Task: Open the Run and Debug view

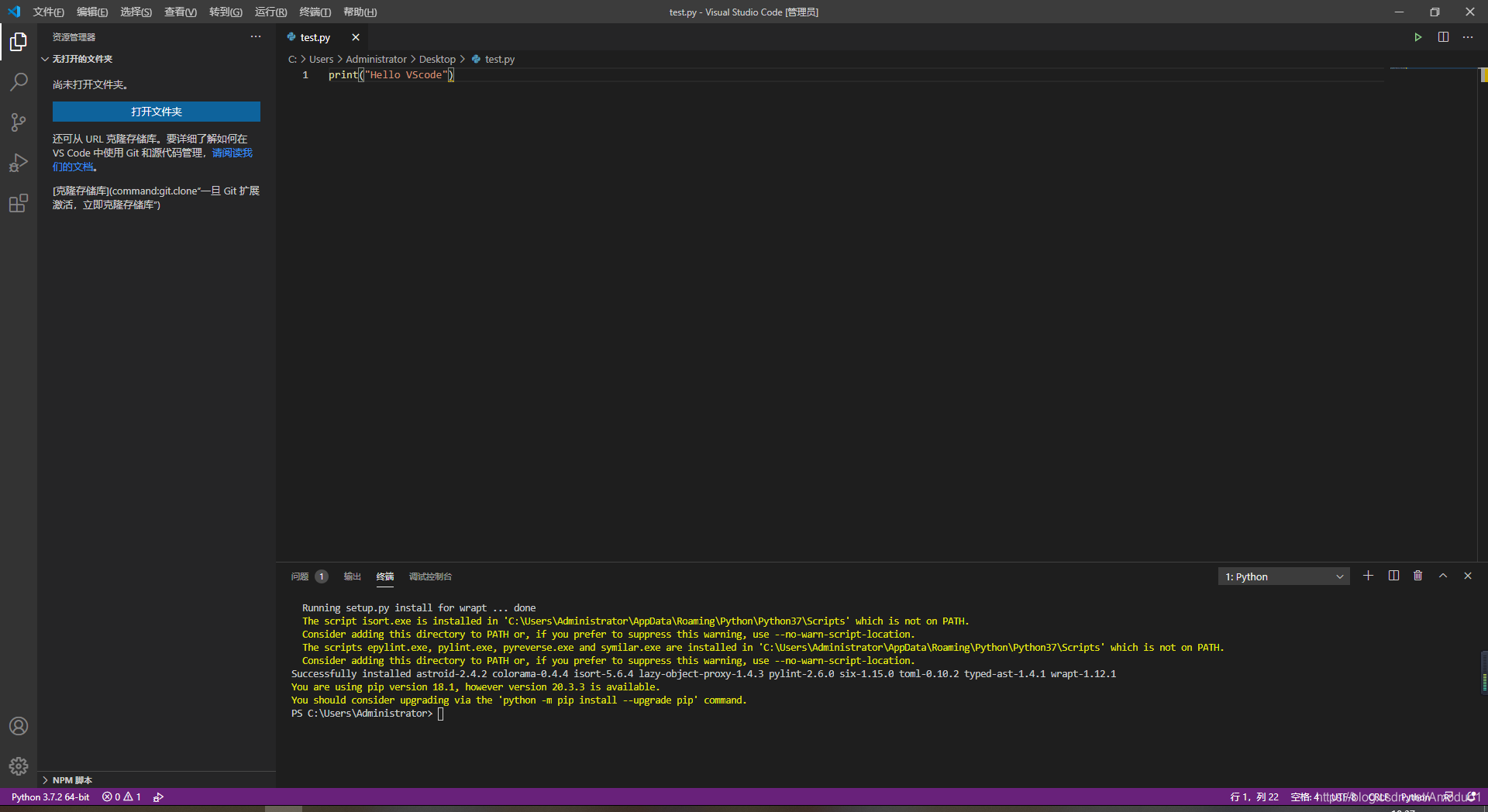Action: point(18,163)
